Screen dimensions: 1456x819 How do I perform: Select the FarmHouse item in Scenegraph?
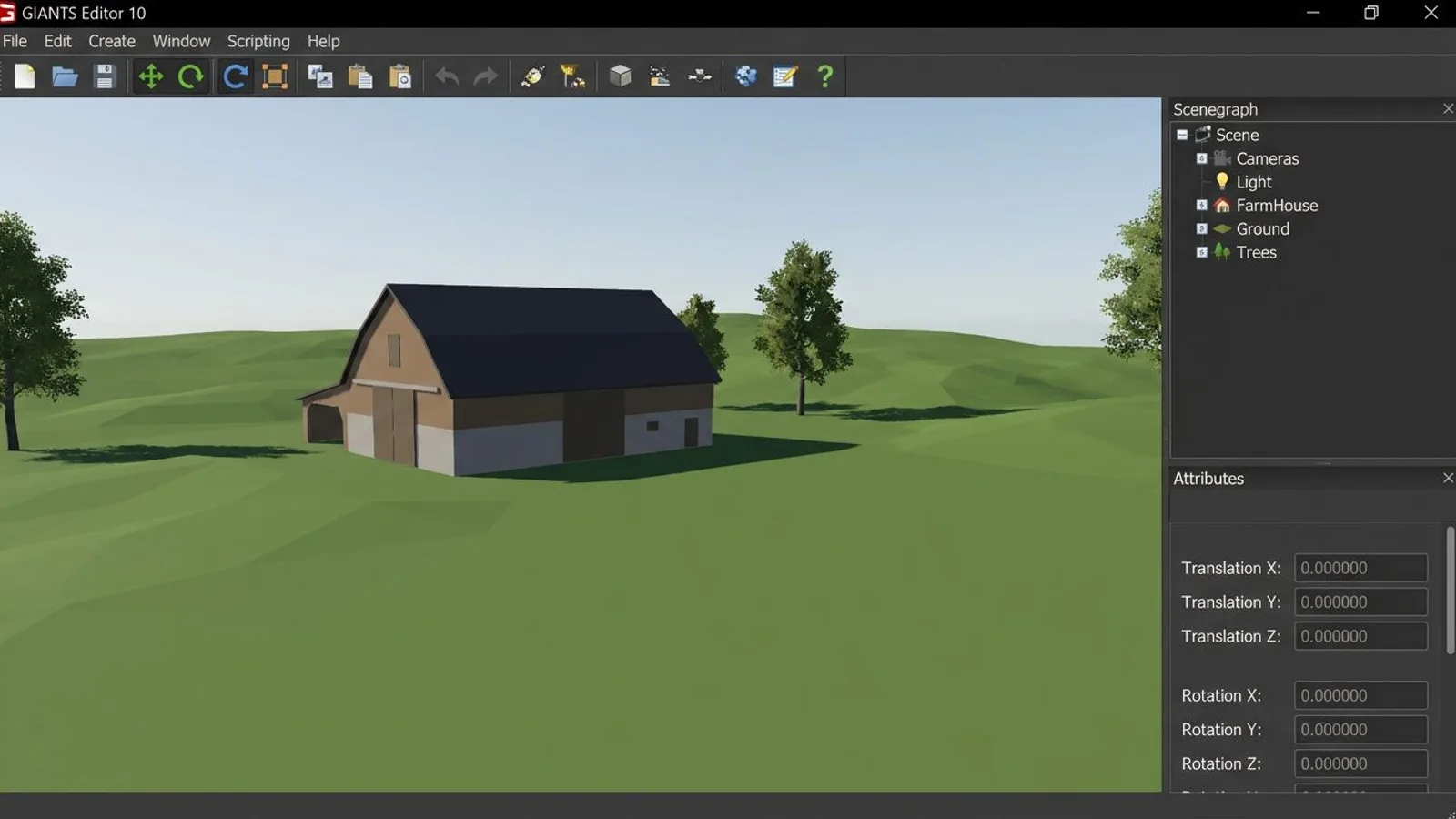tap(1276, 206)
